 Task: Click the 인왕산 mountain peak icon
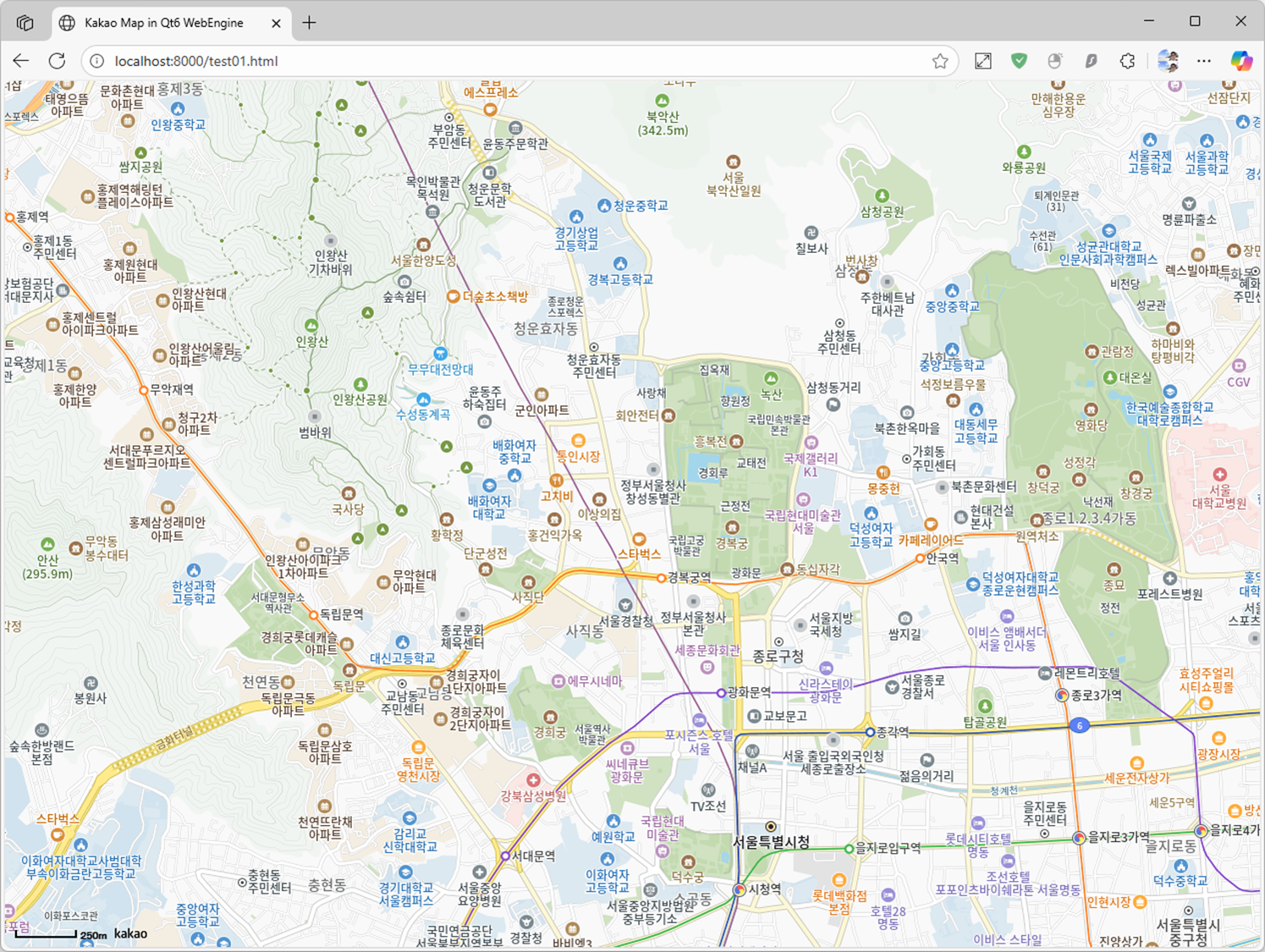point(311,326)
